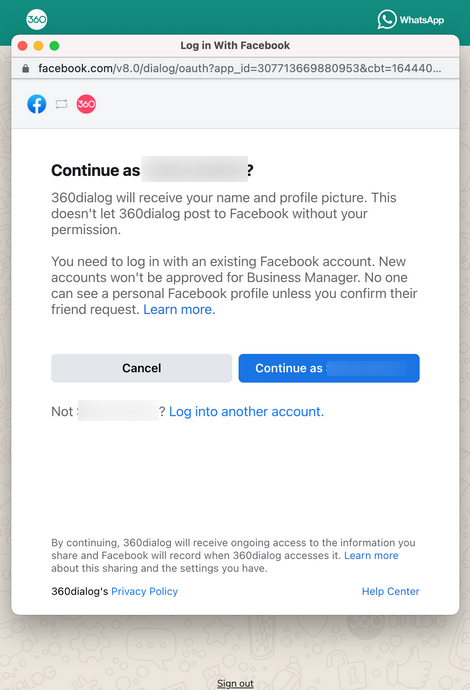Open Learn more about friend requests

pos(178,310)
